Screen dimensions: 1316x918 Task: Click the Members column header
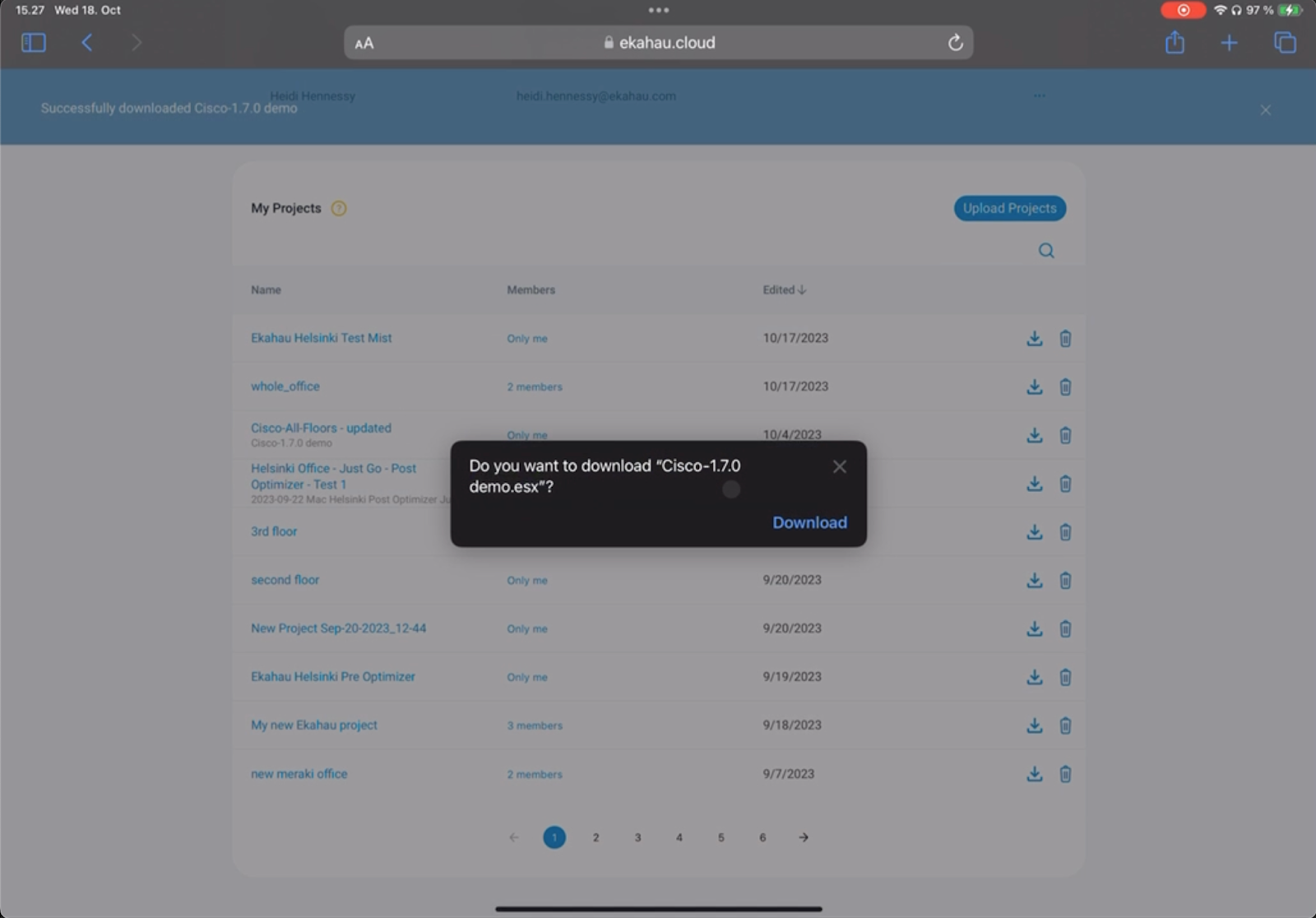[531, 290]
